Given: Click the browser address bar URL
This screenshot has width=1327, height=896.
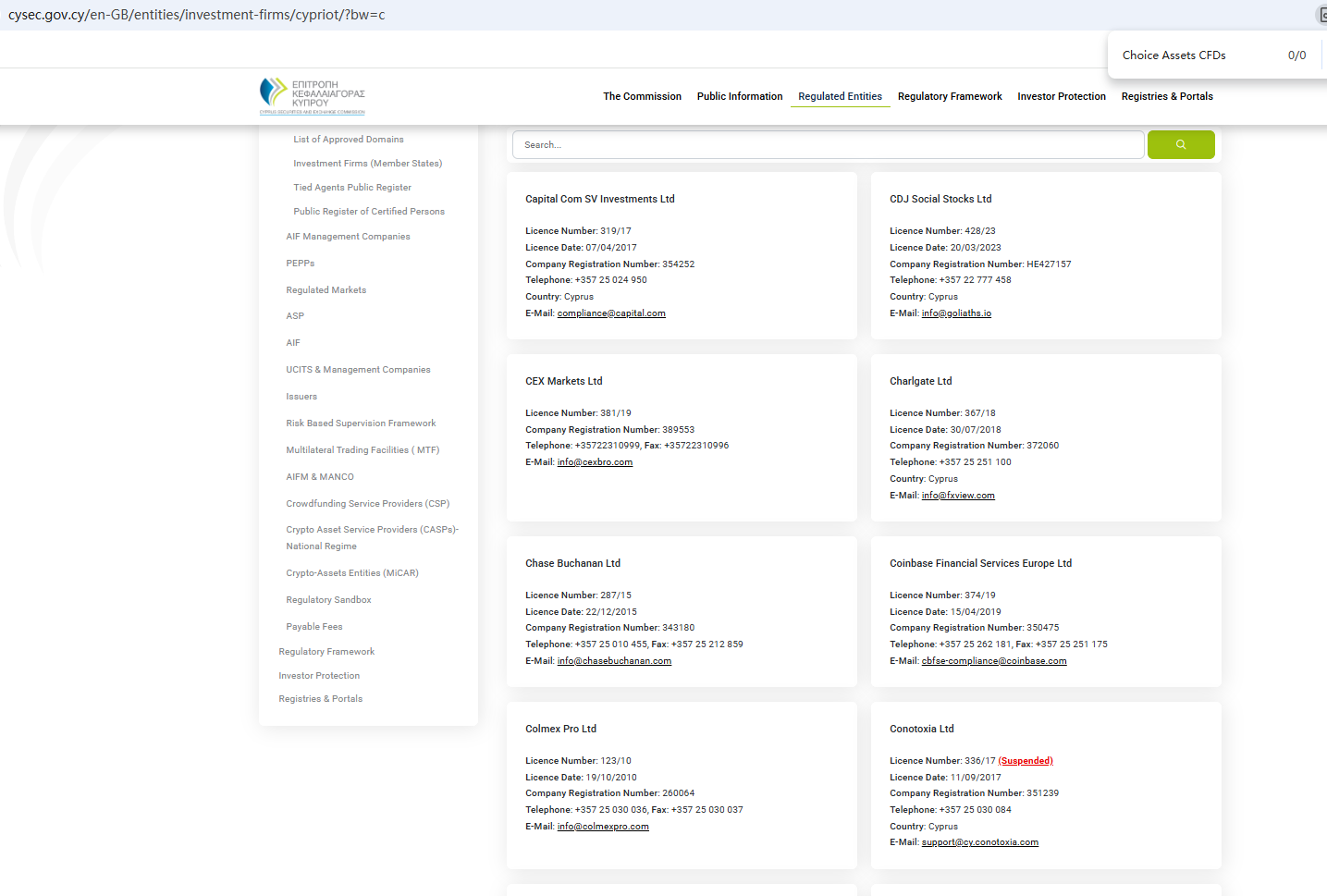Looking at the screenshot, I should (197, 15).
